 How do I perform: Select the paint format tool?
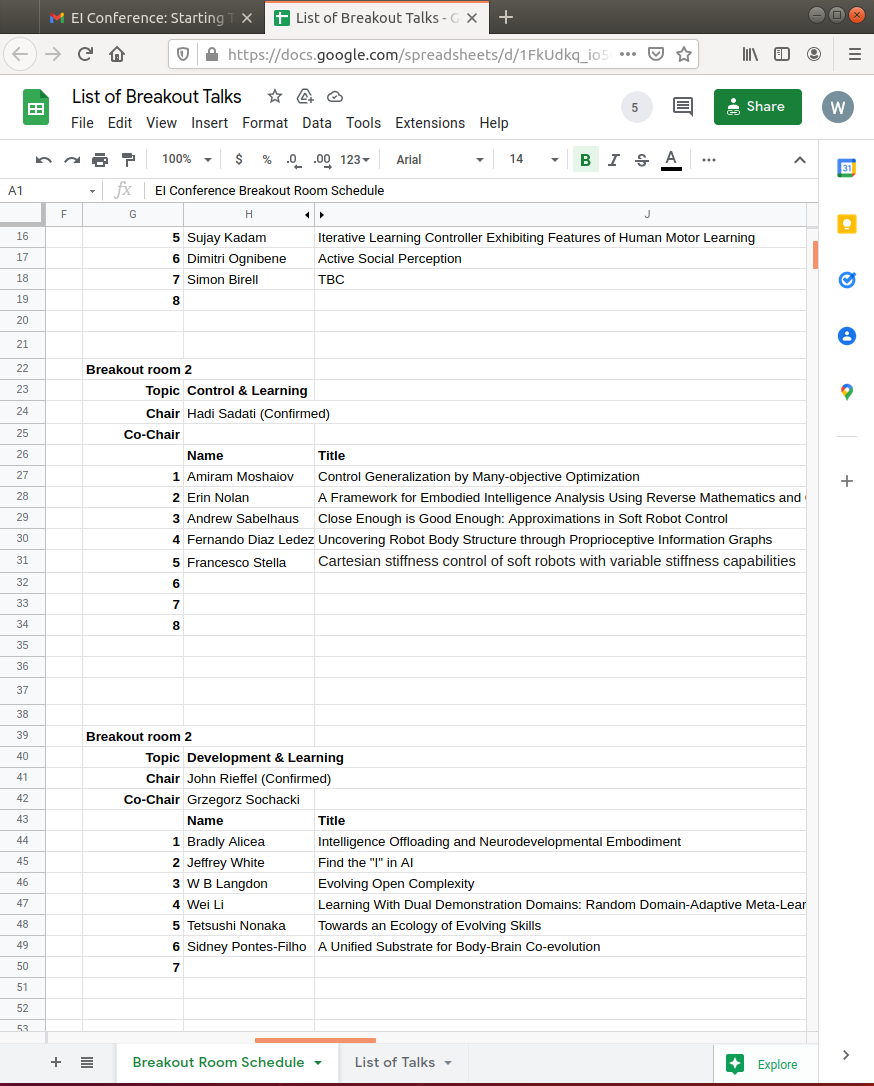tap(128, 160)
